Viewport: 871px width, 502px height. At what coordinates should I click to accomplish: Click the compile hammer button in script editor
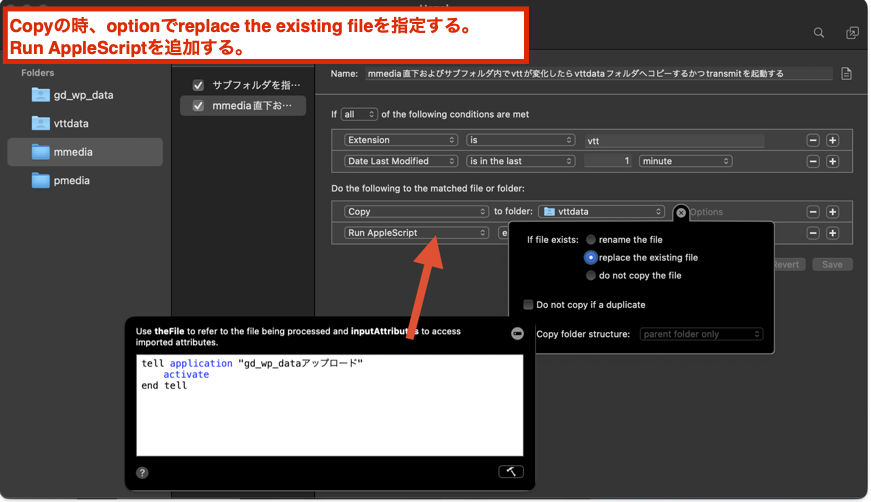click(510, 472)
